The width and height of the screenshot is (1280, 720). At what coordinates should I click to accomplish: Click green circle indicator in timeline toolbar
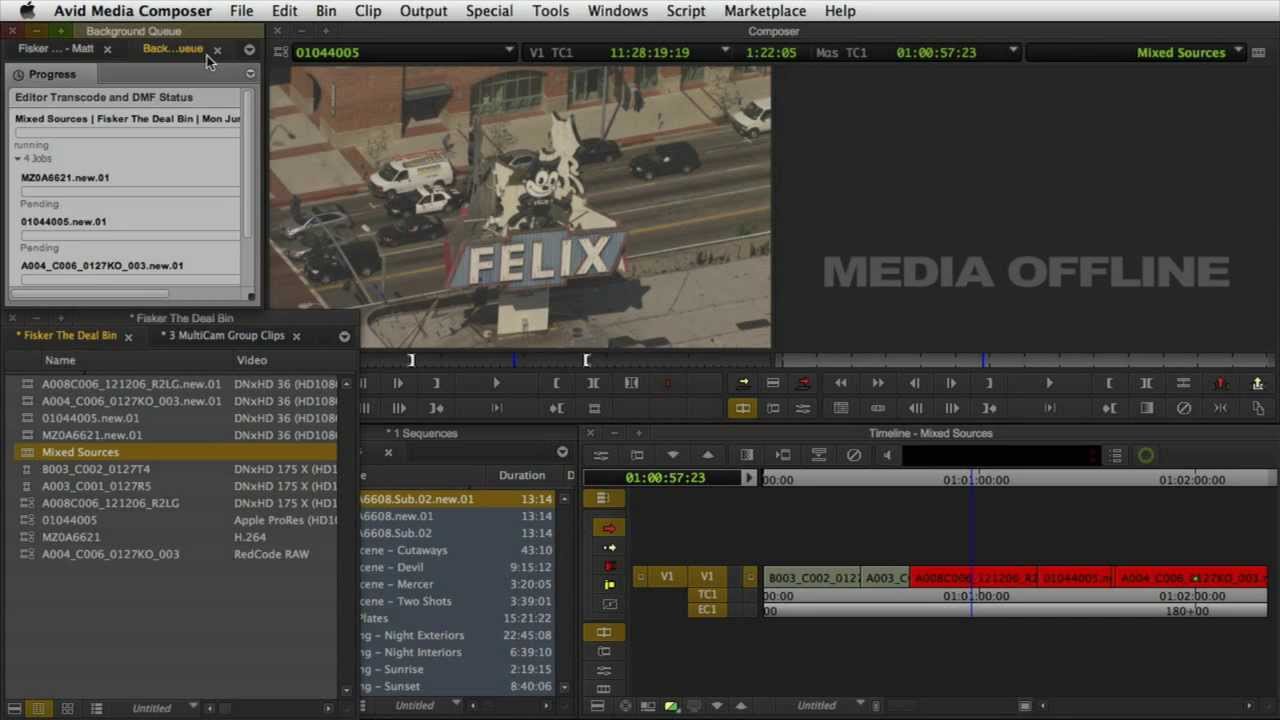point(1146,455)
